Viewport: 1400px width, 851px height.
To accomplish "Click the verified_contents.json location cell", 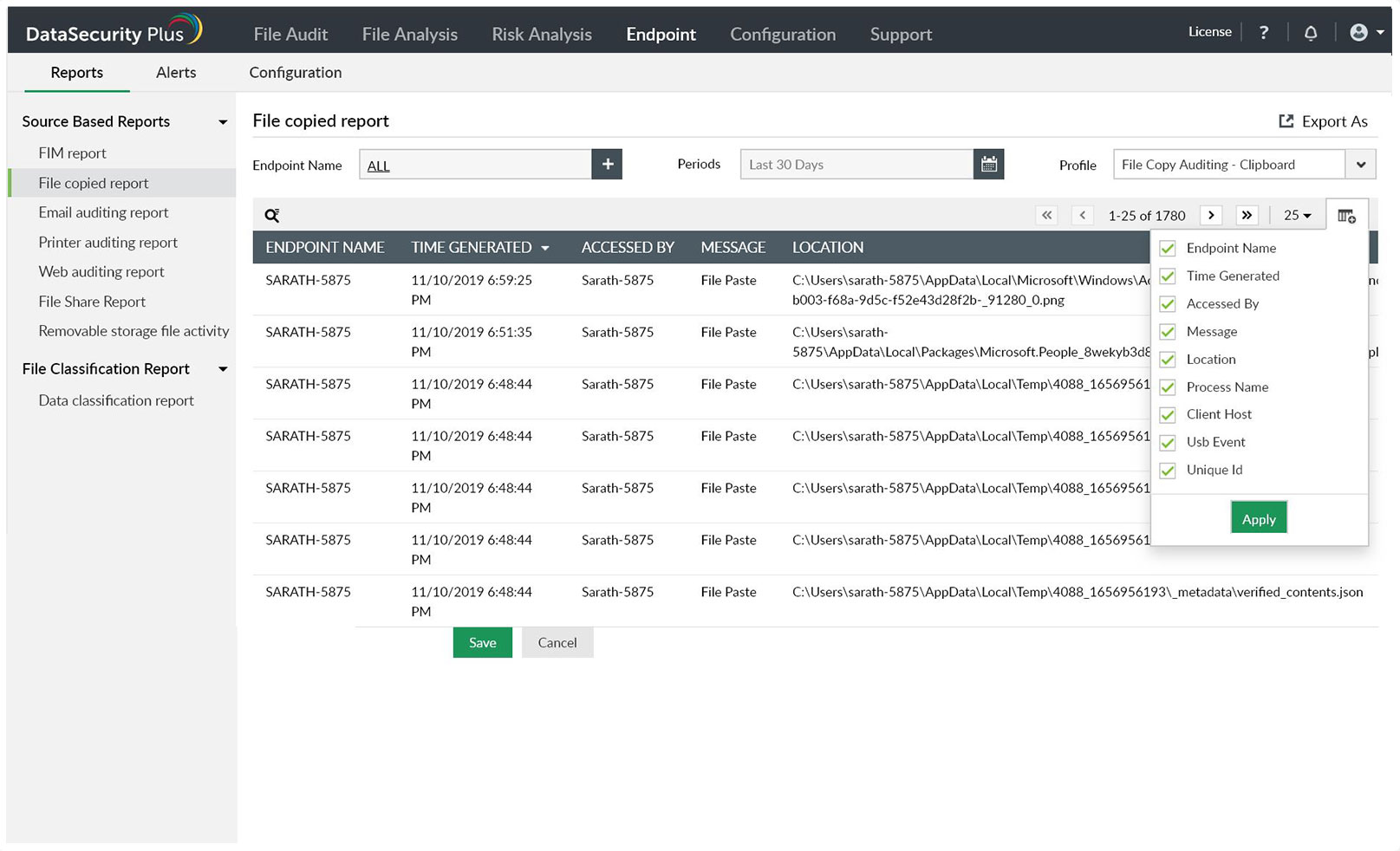I will coord(1078,592).
